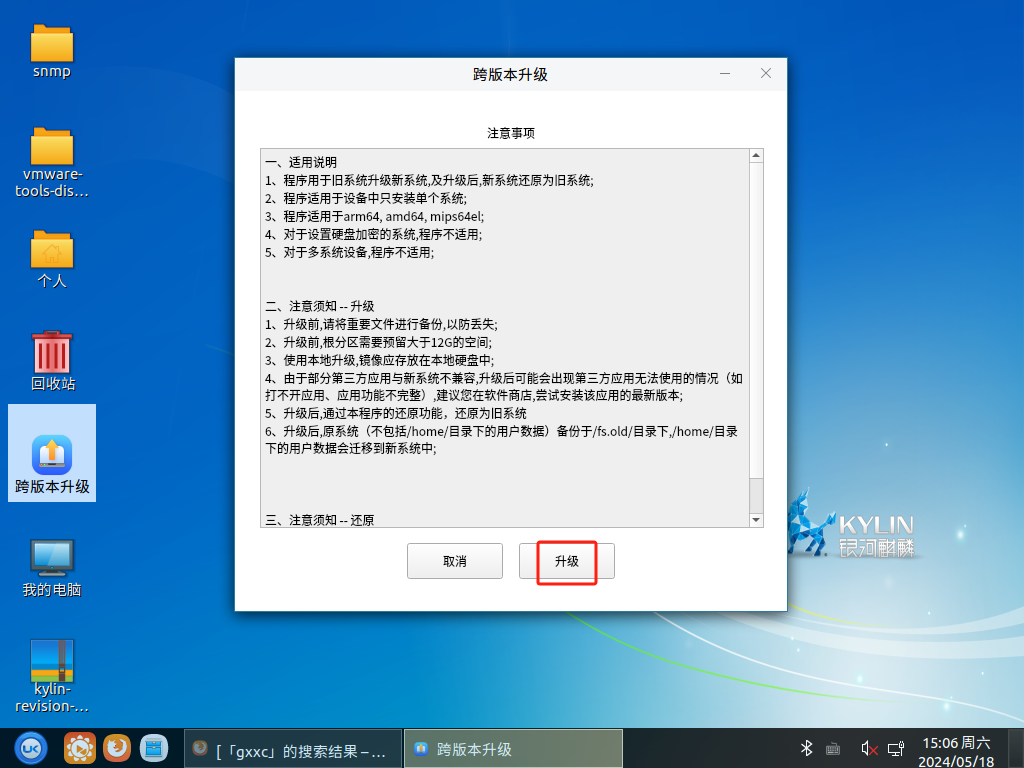
Task: Switch to the 「gxxc」的搜索结果 window
Action: [292, 747]
